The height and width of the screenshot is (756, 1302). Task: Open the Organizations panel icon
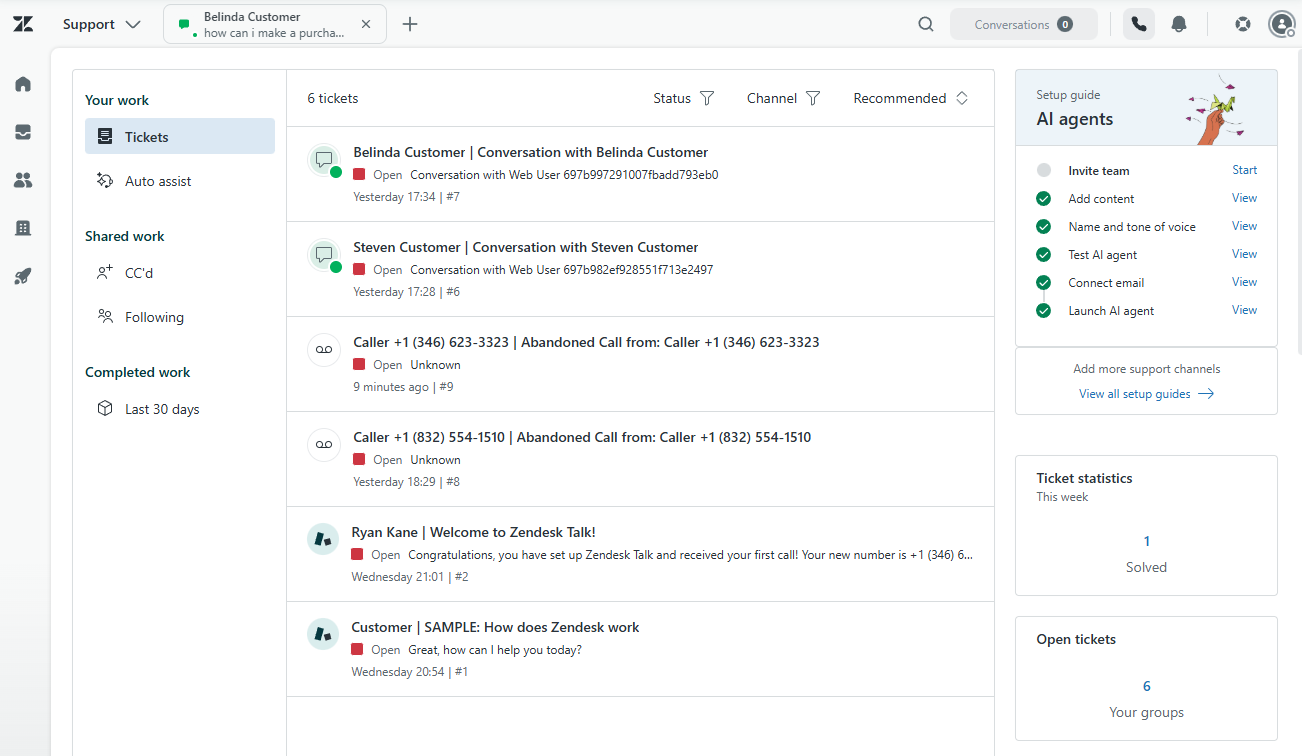click(x=22, y=228)
